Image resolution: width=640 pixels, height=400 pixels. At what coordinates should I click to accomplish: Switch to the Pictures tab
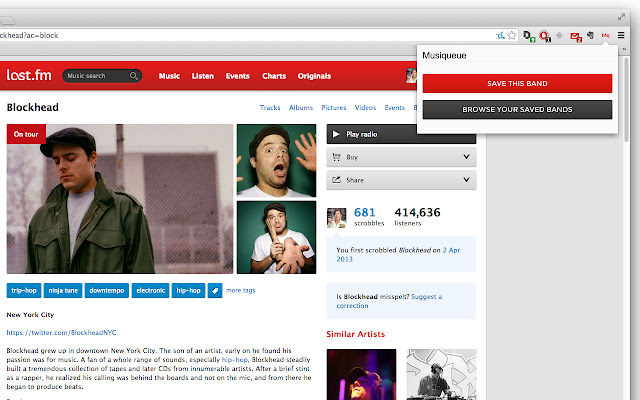[x=334, y=108]
